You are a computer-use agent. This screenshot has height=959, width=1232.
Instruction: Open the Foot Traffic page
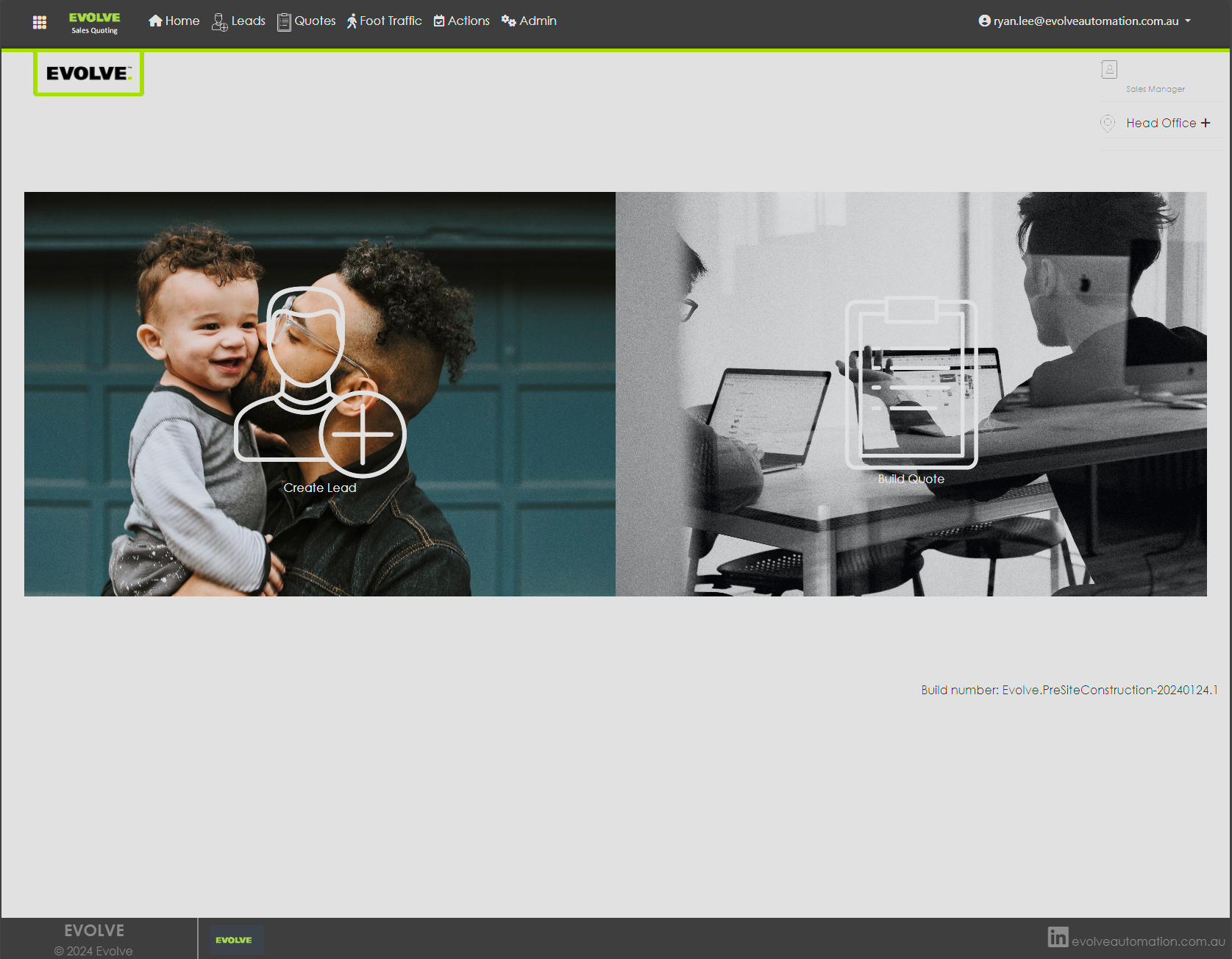(x=385, y=21)
